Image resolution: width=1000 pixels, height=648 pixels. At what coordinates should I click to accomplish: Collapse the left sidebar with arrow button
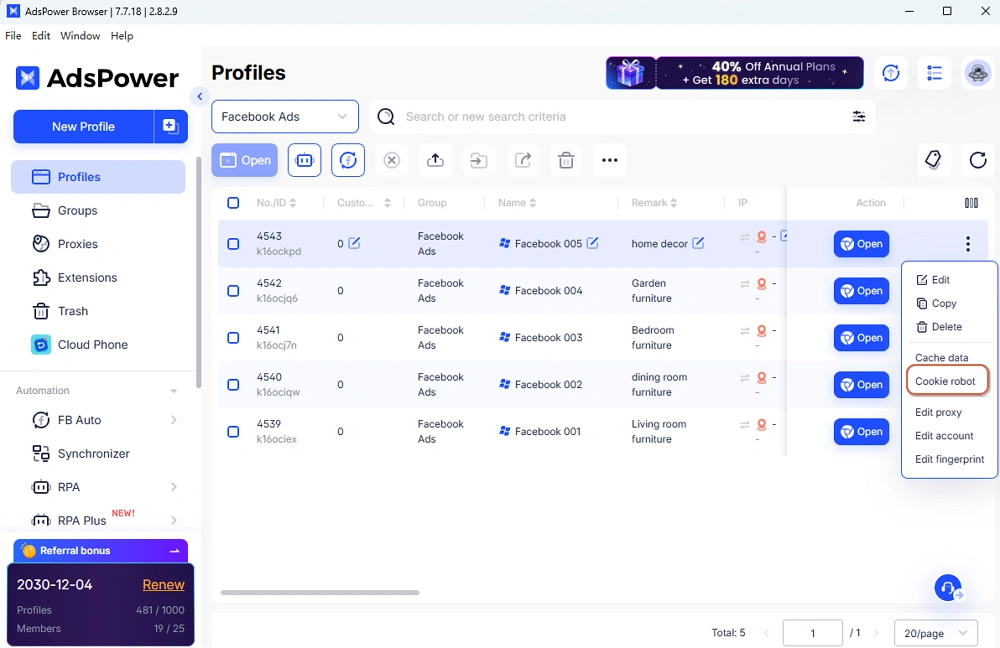[200, 97]
